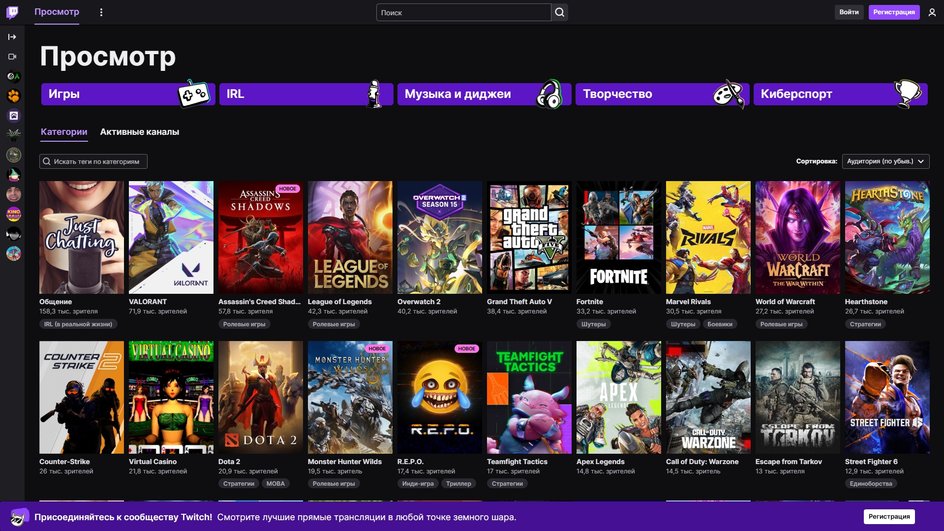Focus the Поиск search field
The width and height of the screenshot is (944, 531).
tap(464, 12)
